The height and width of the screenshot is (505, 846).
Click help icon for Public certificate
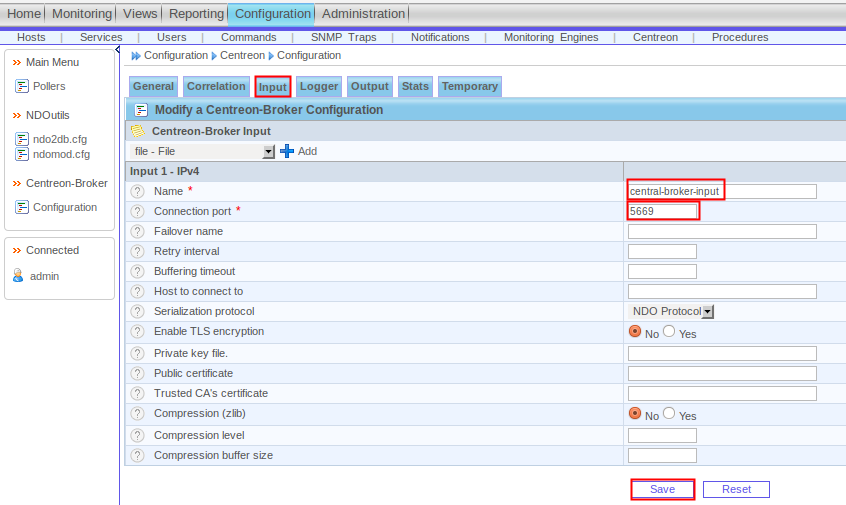click(138, 373)
